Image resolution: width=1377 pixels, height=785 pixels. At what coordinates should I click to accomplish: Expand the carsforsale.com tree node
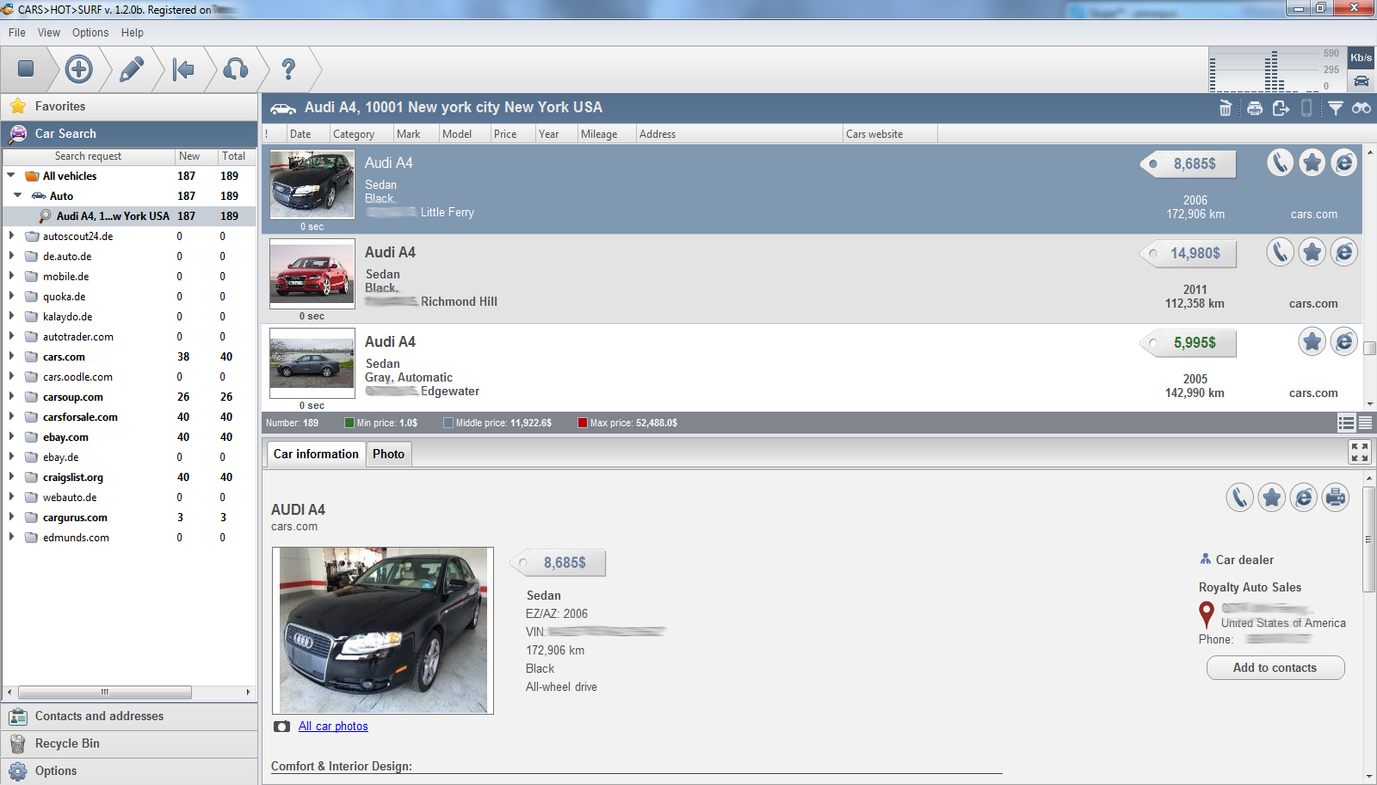[x=11, y=417]
